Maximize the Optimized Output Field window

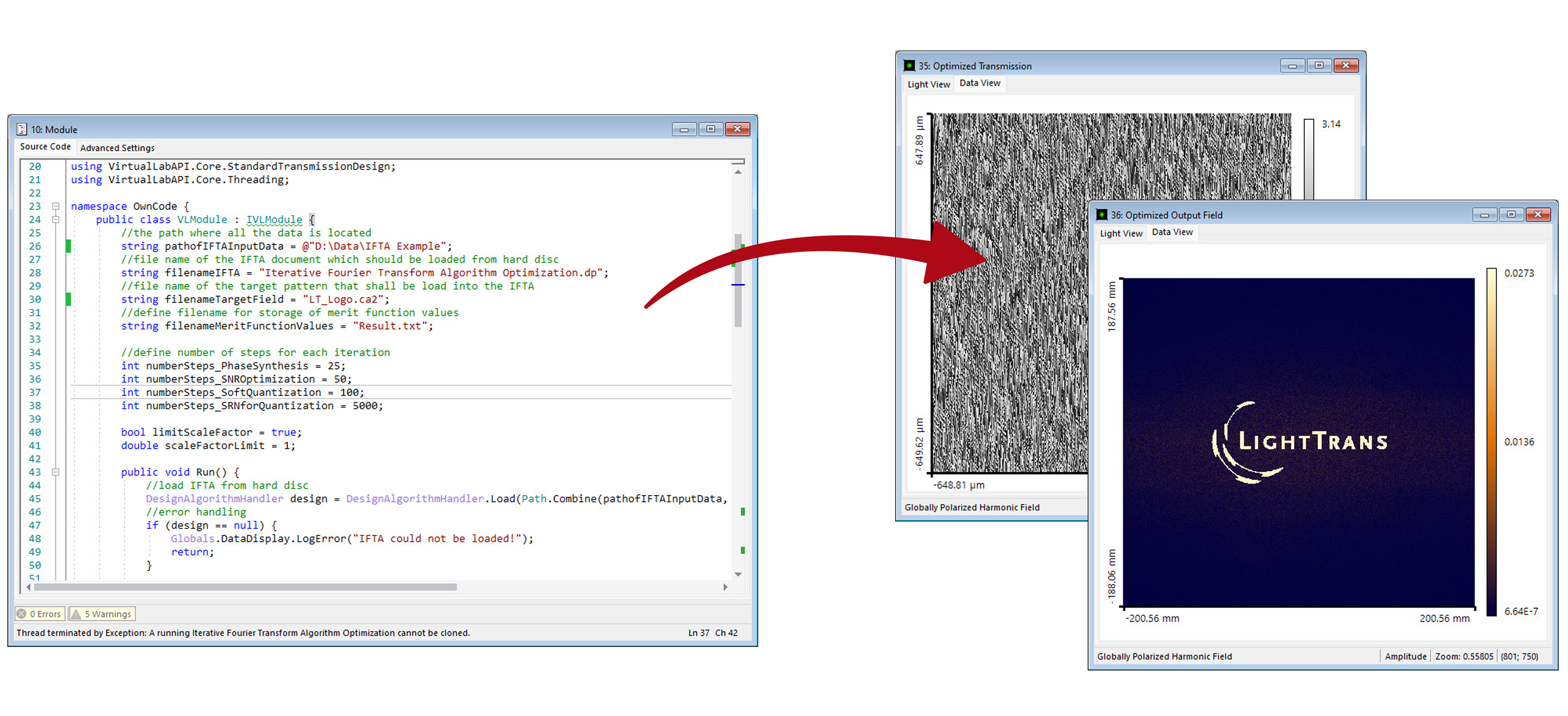point(1511,214)
